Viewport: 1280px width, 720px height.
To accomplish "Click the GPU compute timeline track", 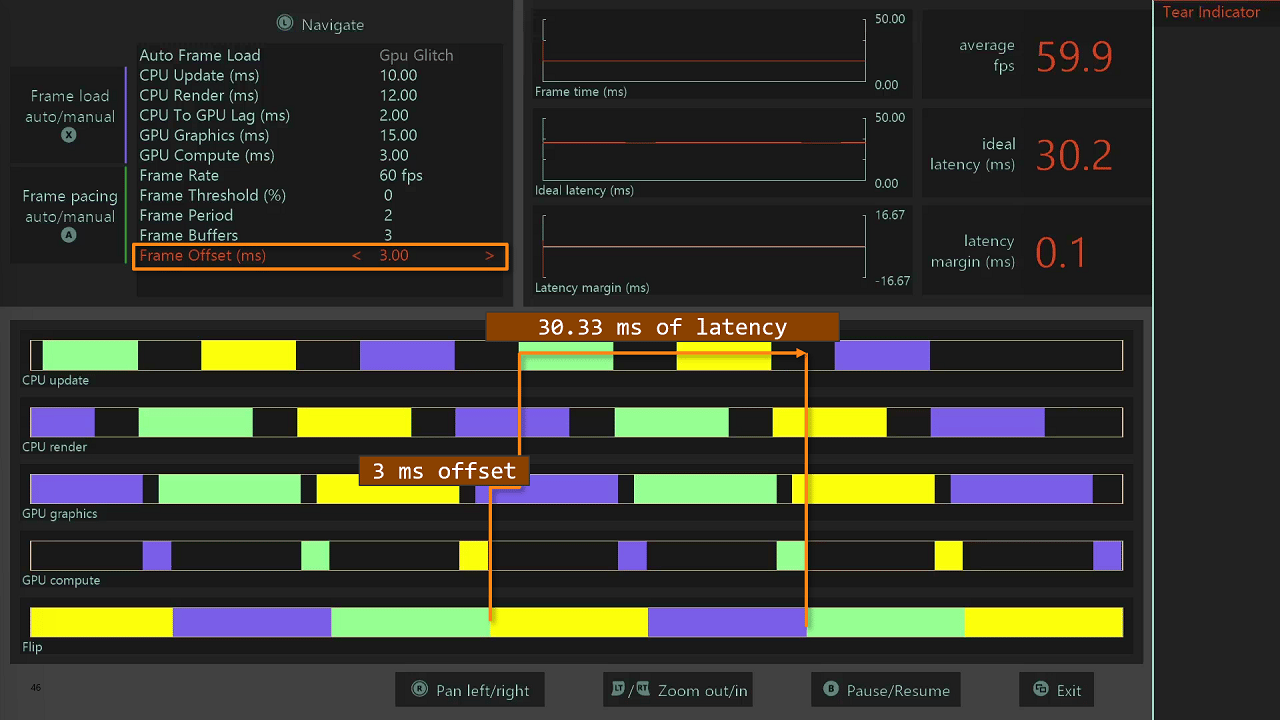I will [x=576, y=555].
